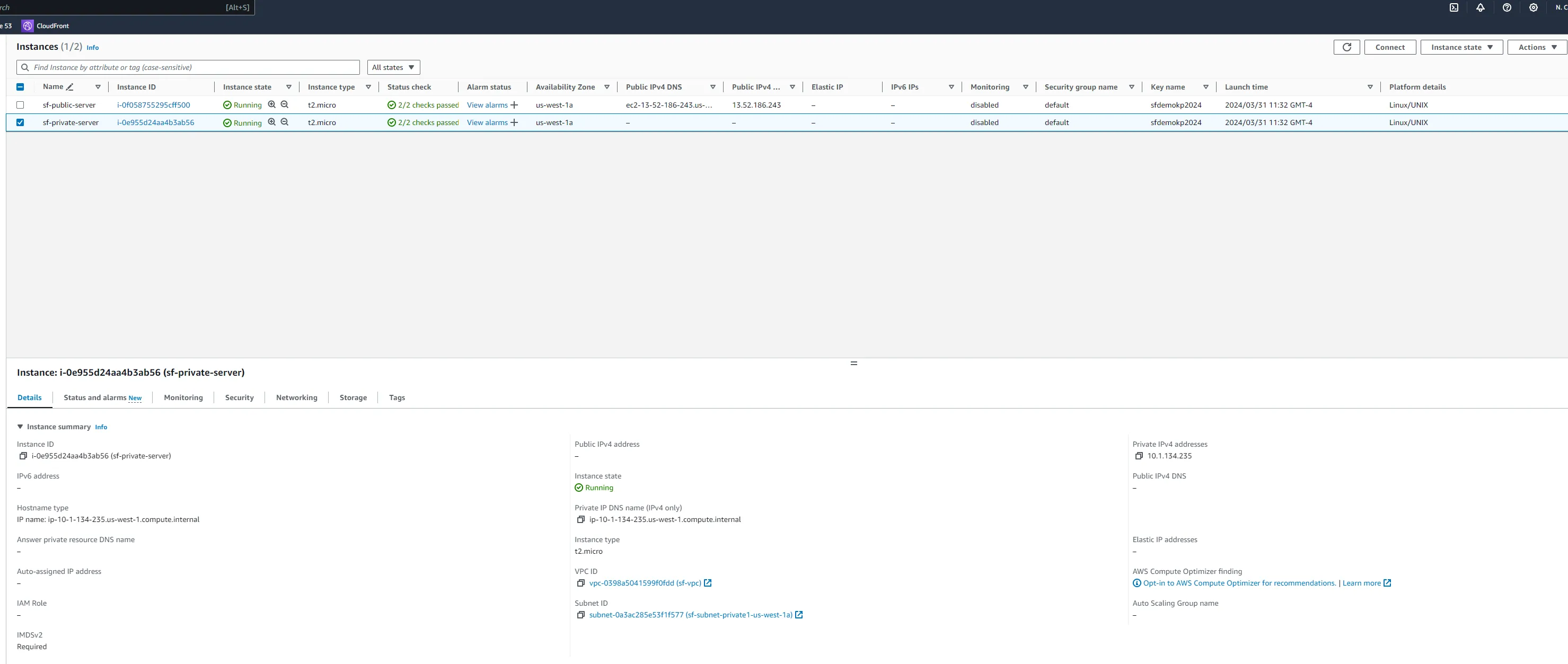Open help question mark icon
Image resolution: width=1568 pixels, height=664 pixels.
(x=1507, y=7)
